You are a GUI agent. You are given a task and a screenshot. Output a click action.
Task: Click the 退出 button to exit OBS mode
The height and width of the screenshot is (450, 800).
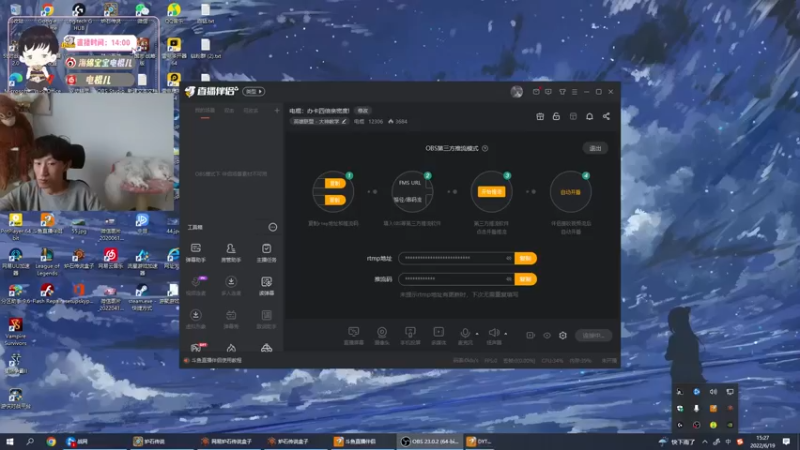[x=595, y=148]
